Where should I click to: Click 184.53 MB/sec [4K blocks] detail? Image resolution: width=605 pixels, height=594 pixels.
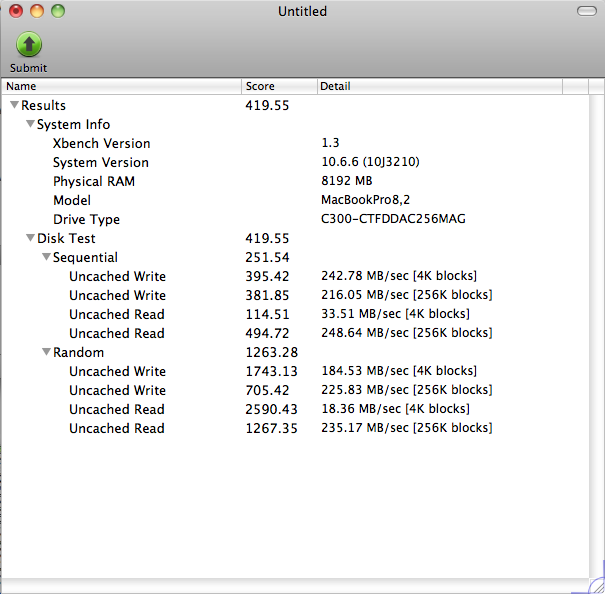click(x=399, y=371)
